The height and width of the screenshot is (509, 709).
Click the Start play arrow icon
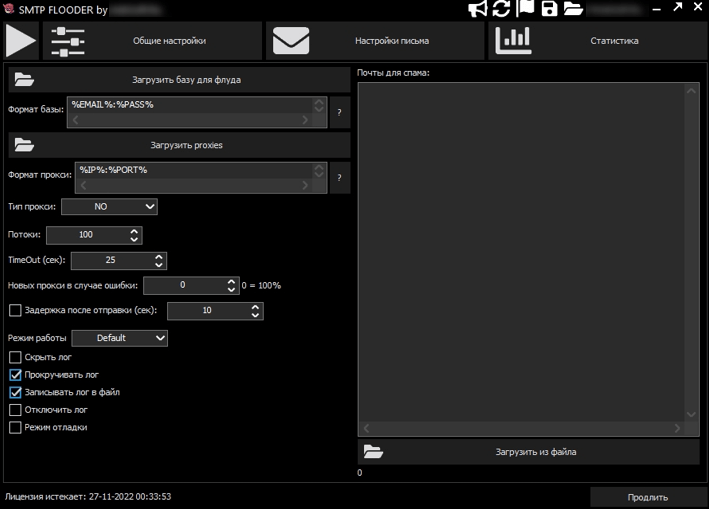point(21,41)
